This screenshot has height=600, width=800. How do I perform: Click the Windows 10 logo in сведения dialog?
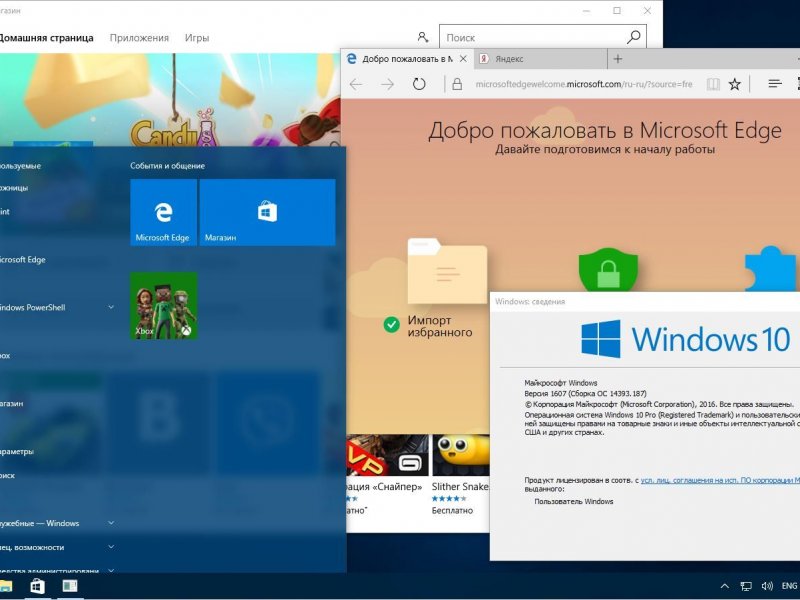tap(685, 339)
